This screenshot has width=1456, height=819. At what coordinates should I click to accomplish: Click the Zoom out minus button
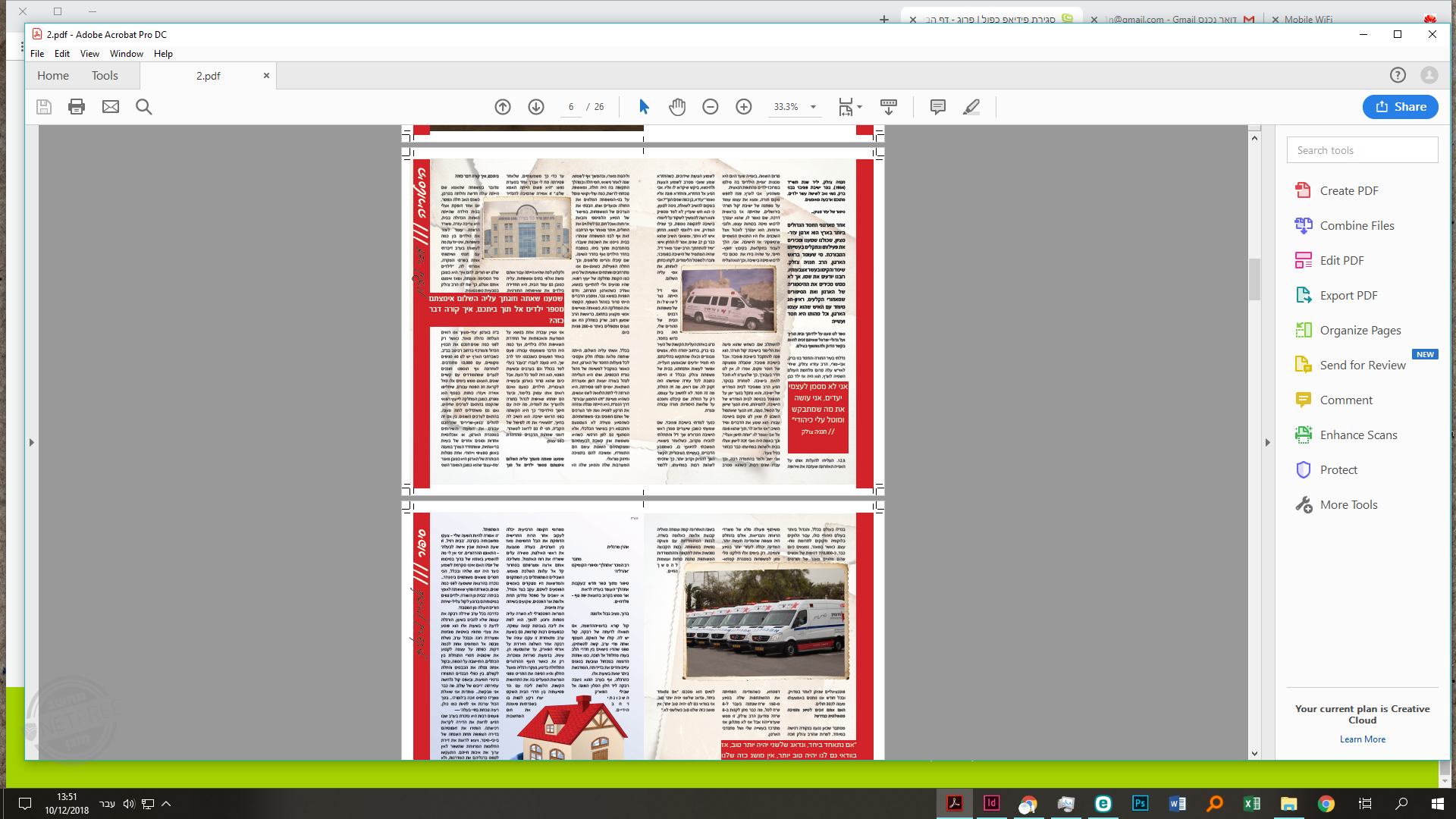click(x=711, y=107)
